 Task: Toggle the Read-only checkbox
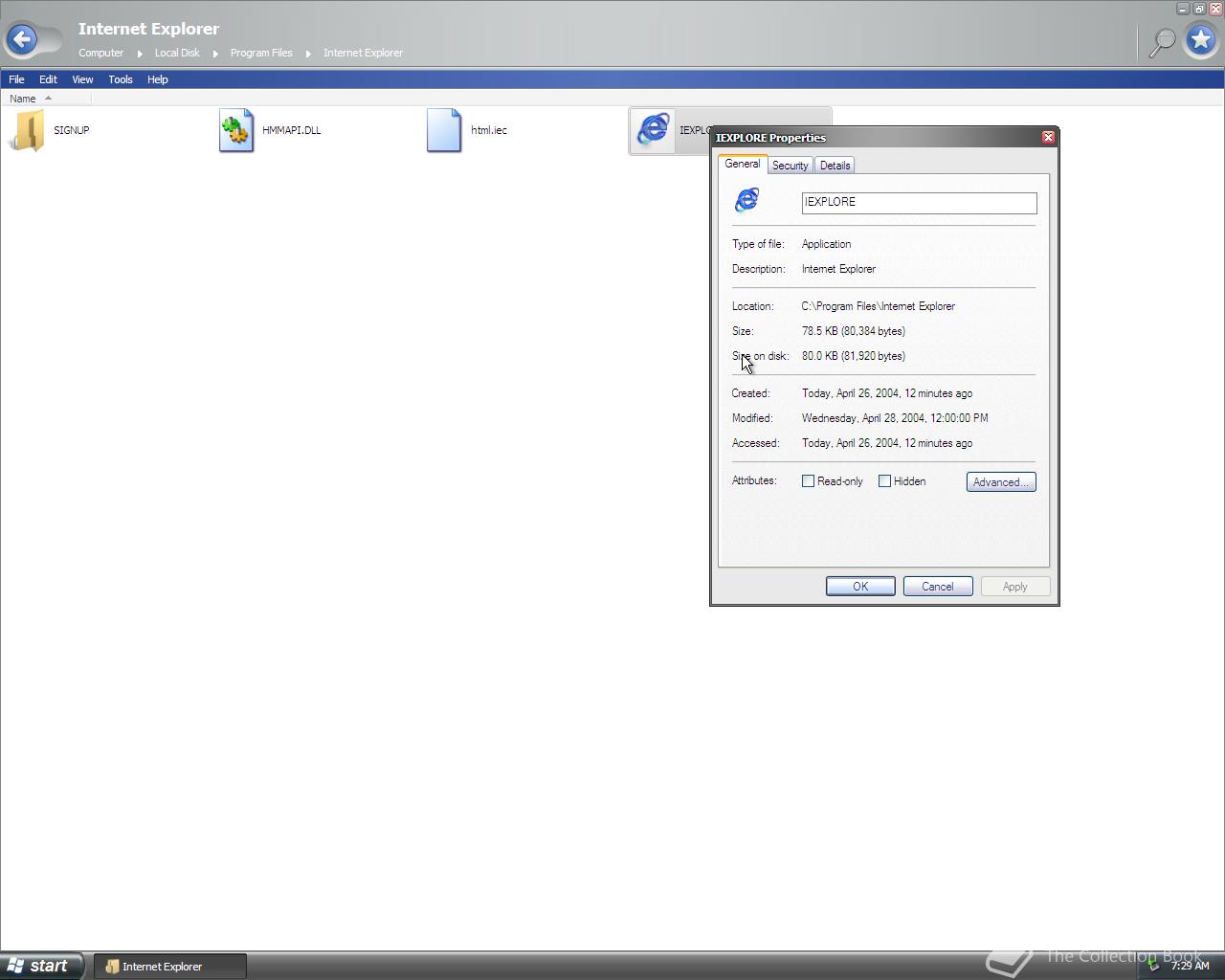(x=808, y=481)
